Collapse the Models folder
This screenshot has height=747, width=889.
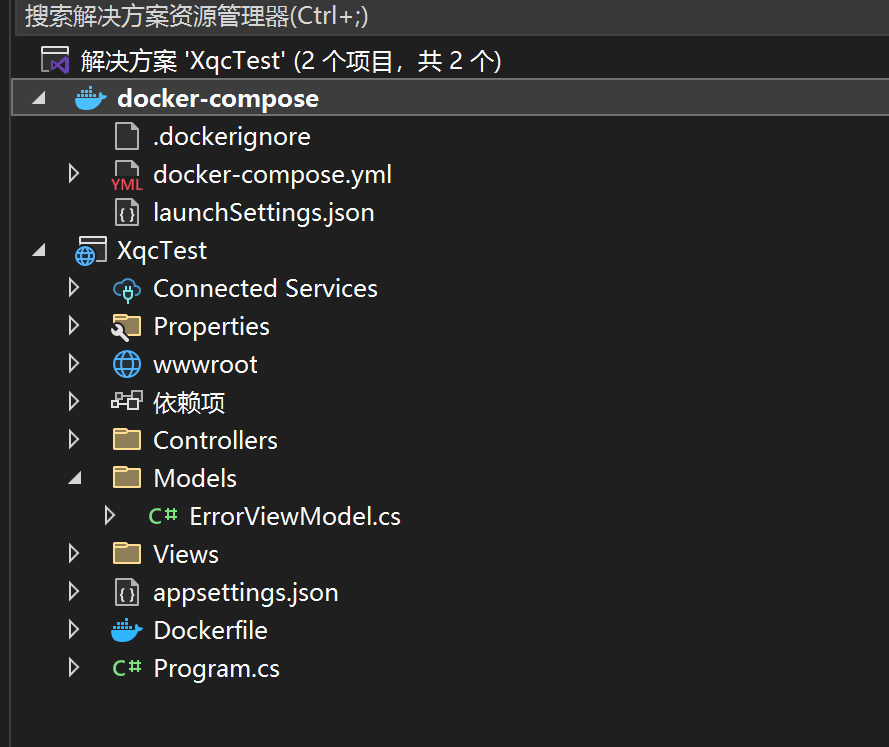pos(75,478)
